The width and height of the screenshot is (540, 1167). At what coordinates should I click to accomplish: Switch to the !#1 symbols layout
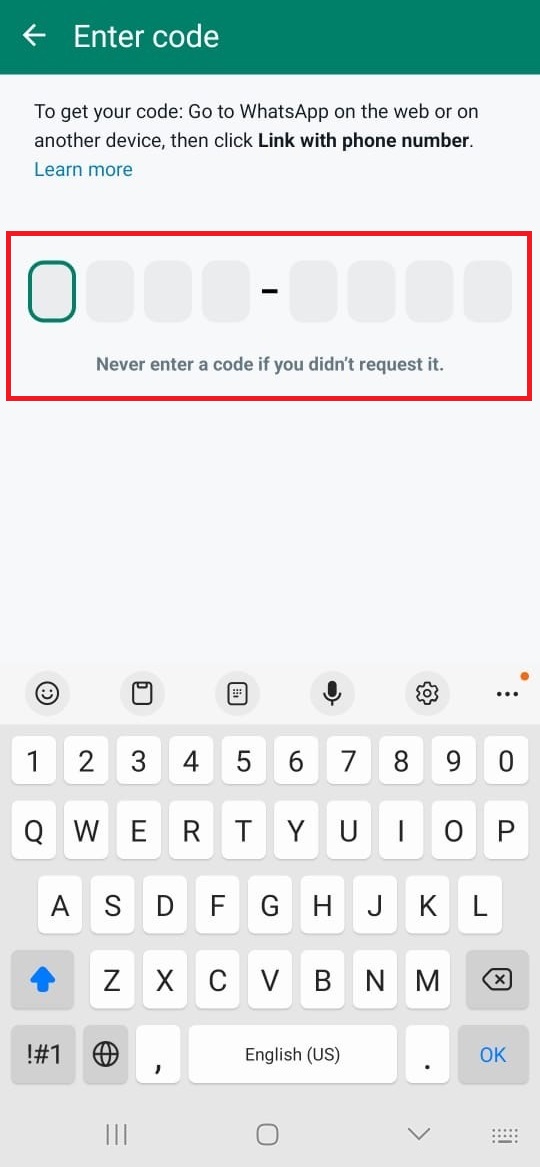[x=43, y=1054]
